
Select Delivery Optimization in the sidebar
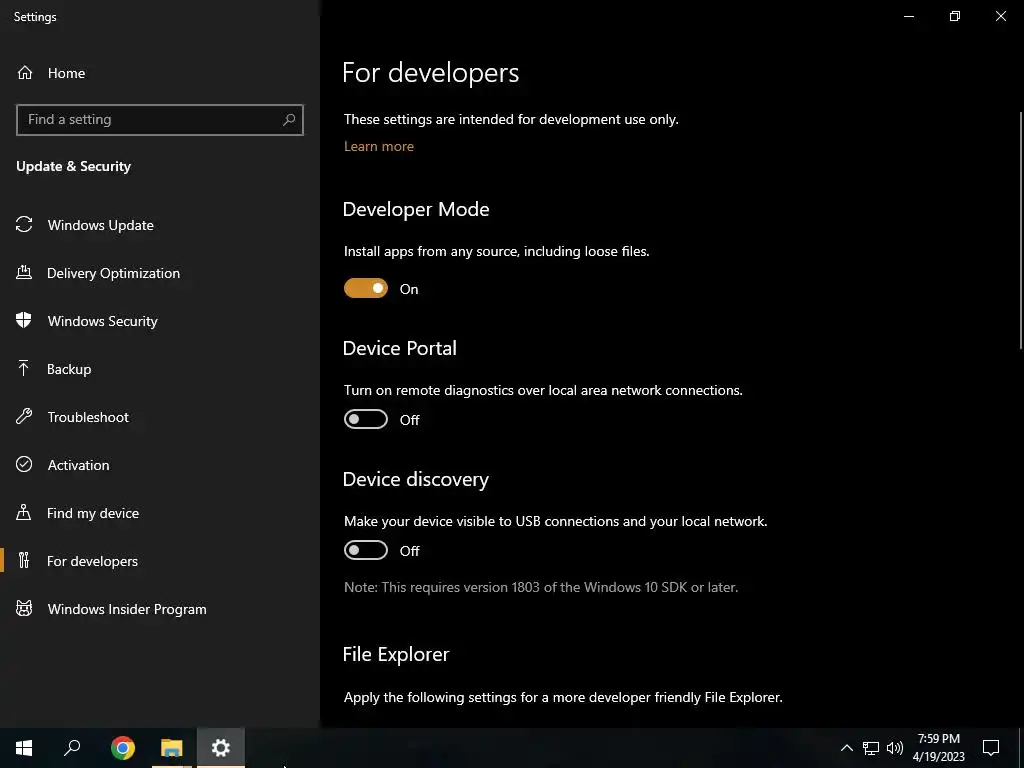click(160, 273)
